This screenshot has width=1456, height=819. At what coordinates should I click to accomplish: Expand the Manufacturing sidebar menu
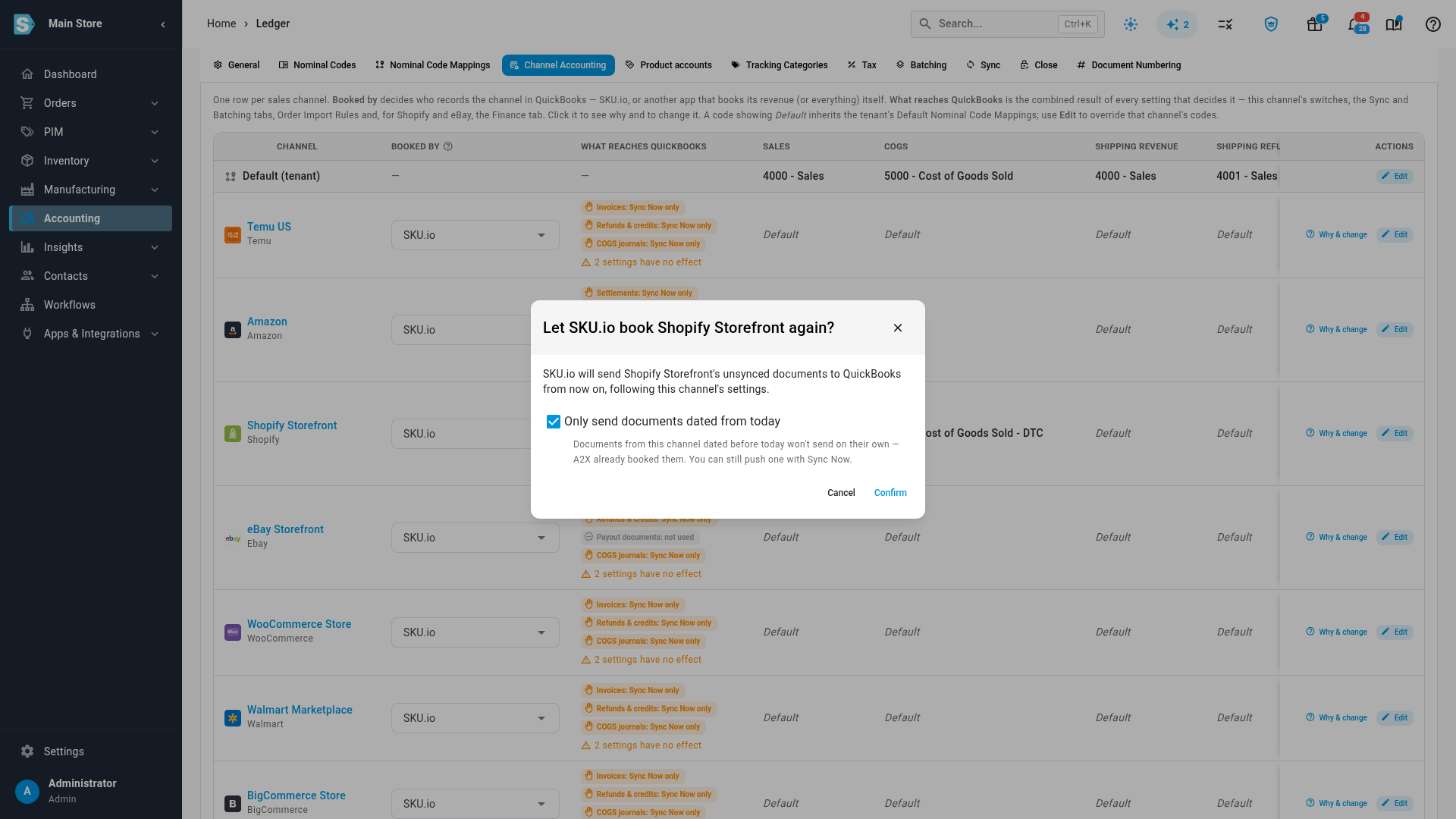pyautogui.click(x=91, y=190)
